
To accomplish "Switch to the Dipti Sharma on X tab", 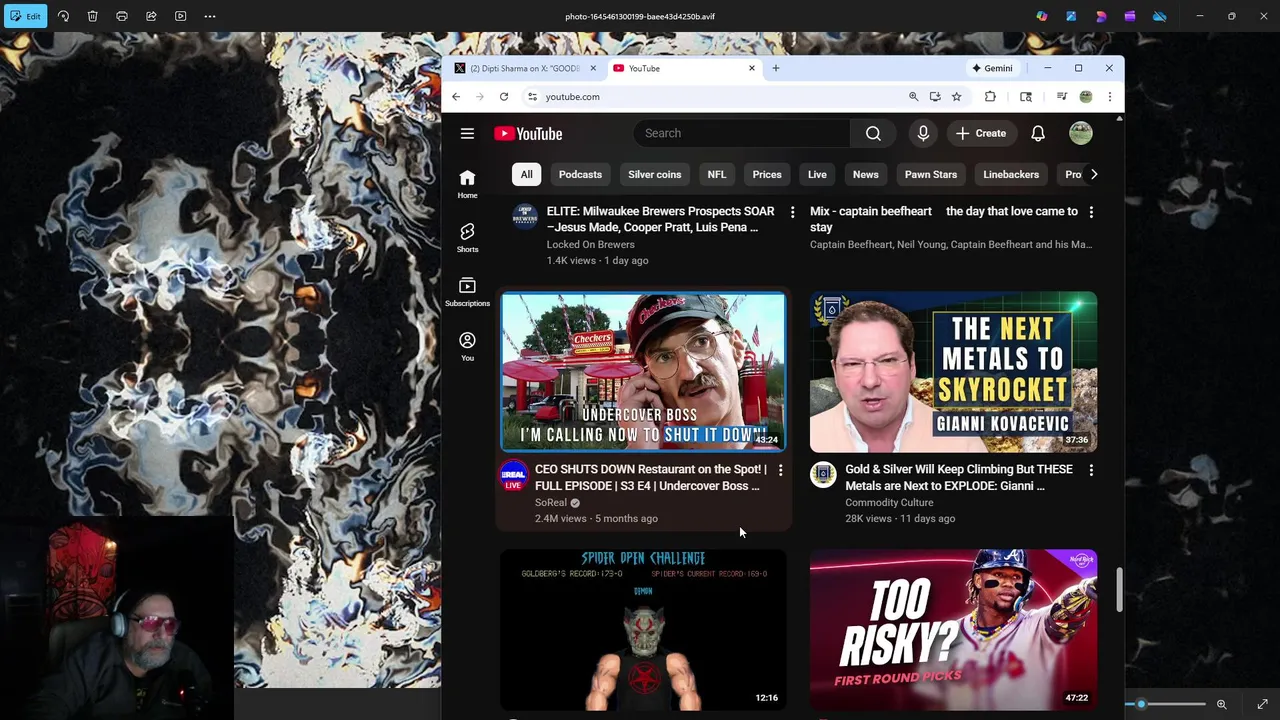I will (526, 68).
